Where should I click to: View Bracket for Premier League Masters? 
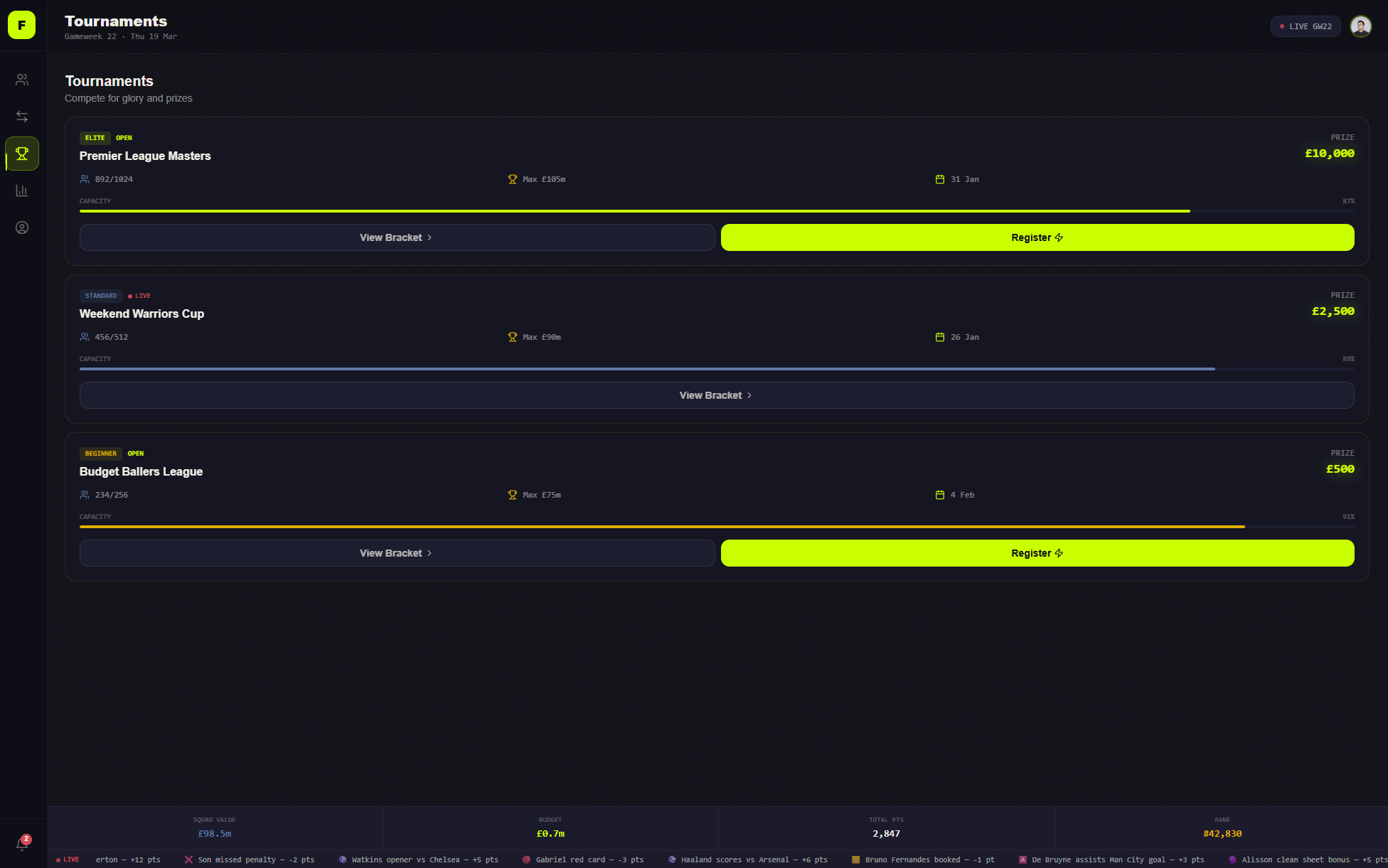(x=396, y=237)
